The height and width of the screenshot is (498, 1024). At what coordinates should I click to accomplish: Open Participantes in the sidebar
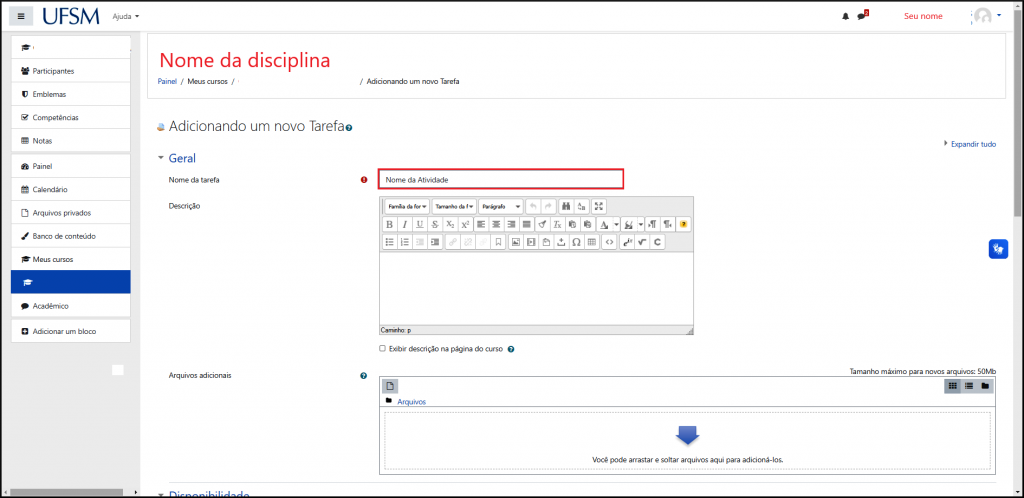tap(53, 71)
